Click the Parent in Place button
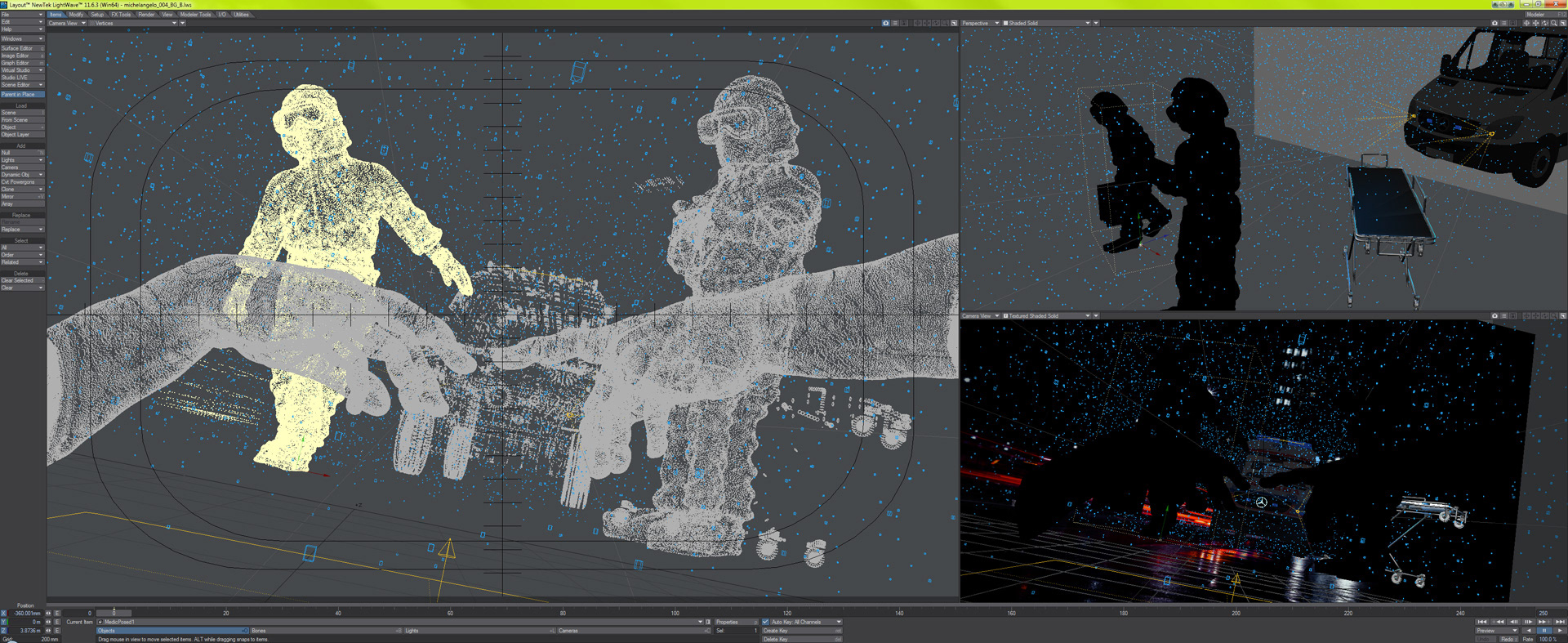The height and width of the screenshot is (643, 1568). [x=22, y=95]
